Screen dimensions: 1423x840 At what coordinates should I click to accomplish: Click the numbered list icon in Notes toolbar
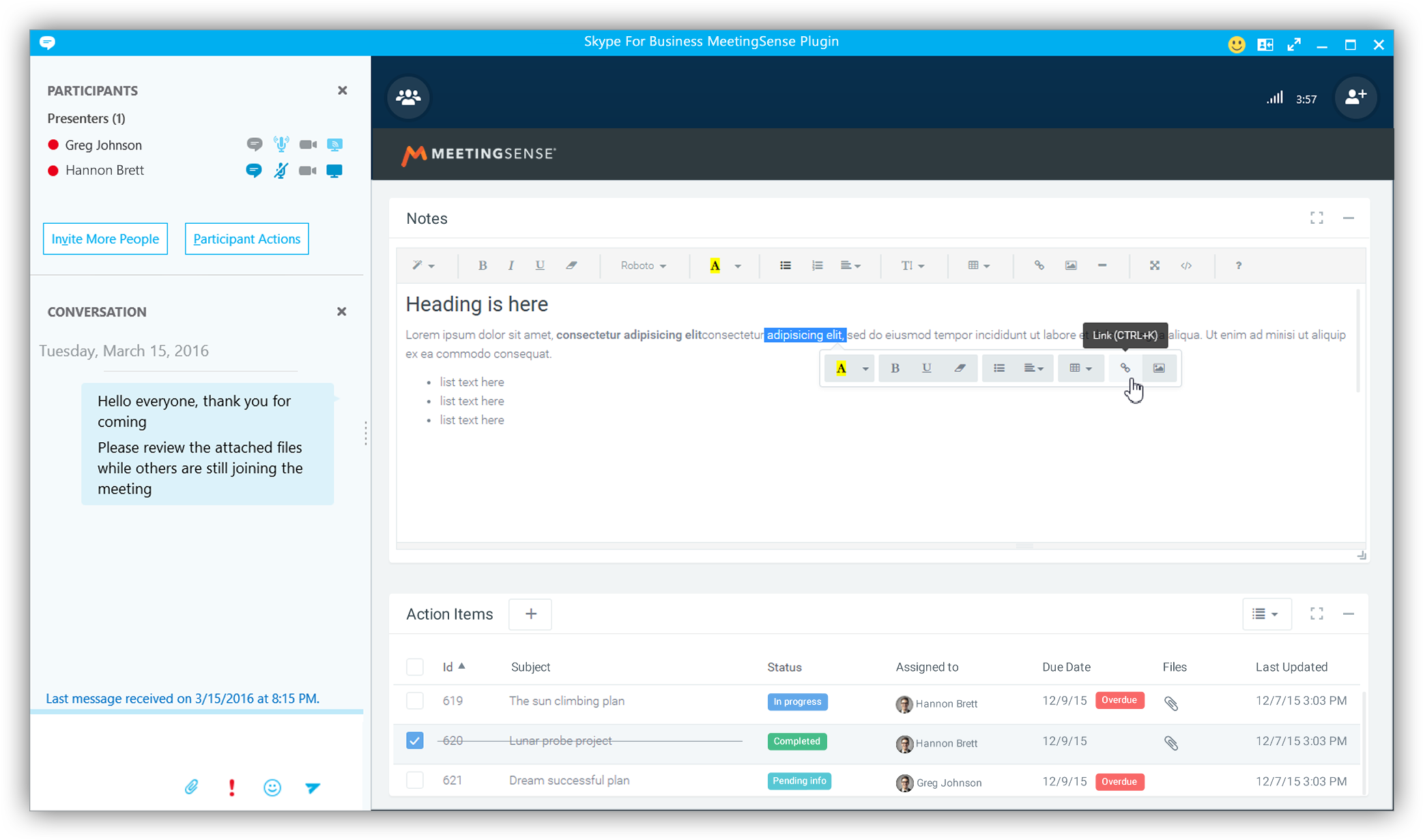817,265
